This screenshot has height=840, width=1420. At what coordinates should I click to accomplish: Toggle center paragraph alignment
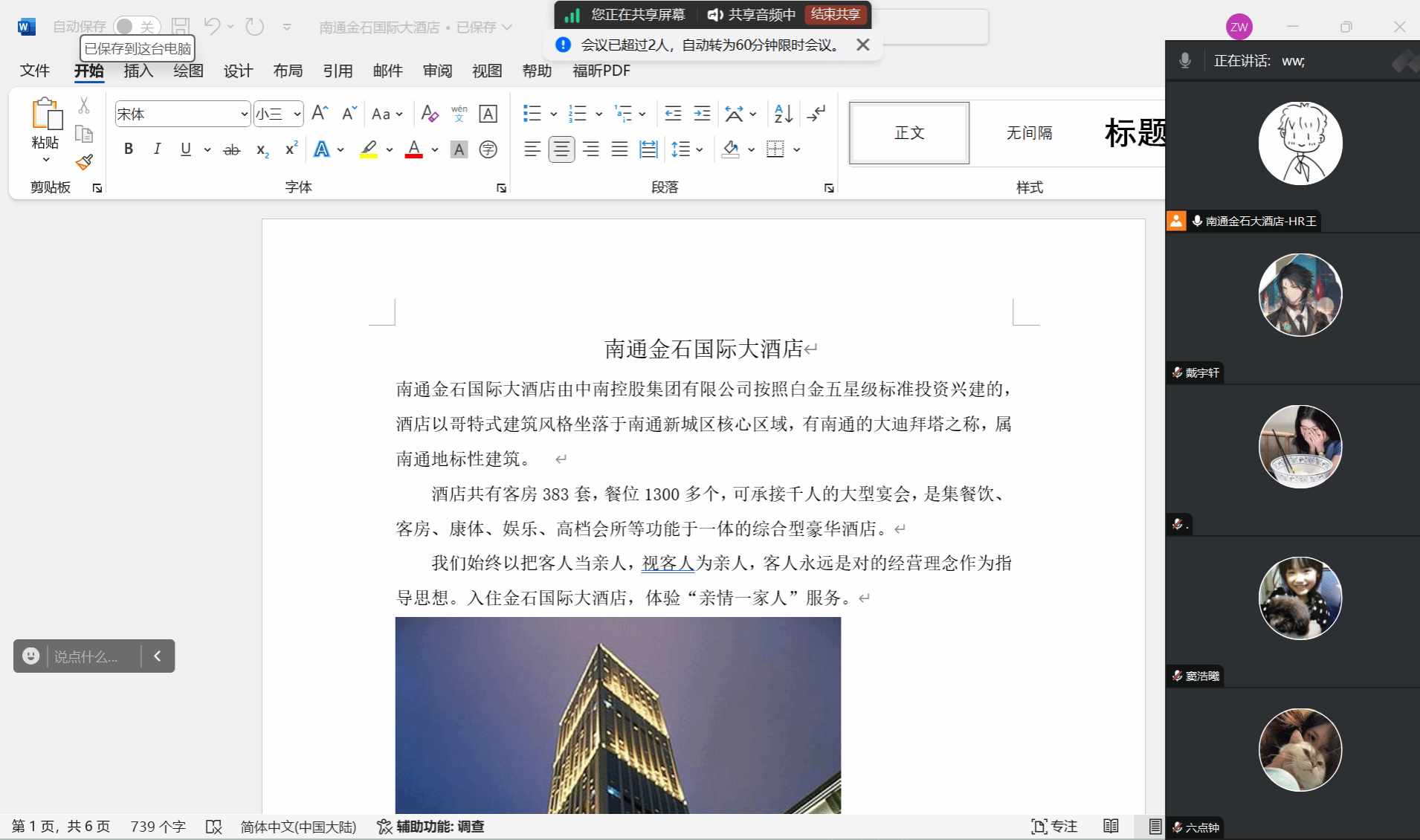pyautogui.click(x=561, y=149)
